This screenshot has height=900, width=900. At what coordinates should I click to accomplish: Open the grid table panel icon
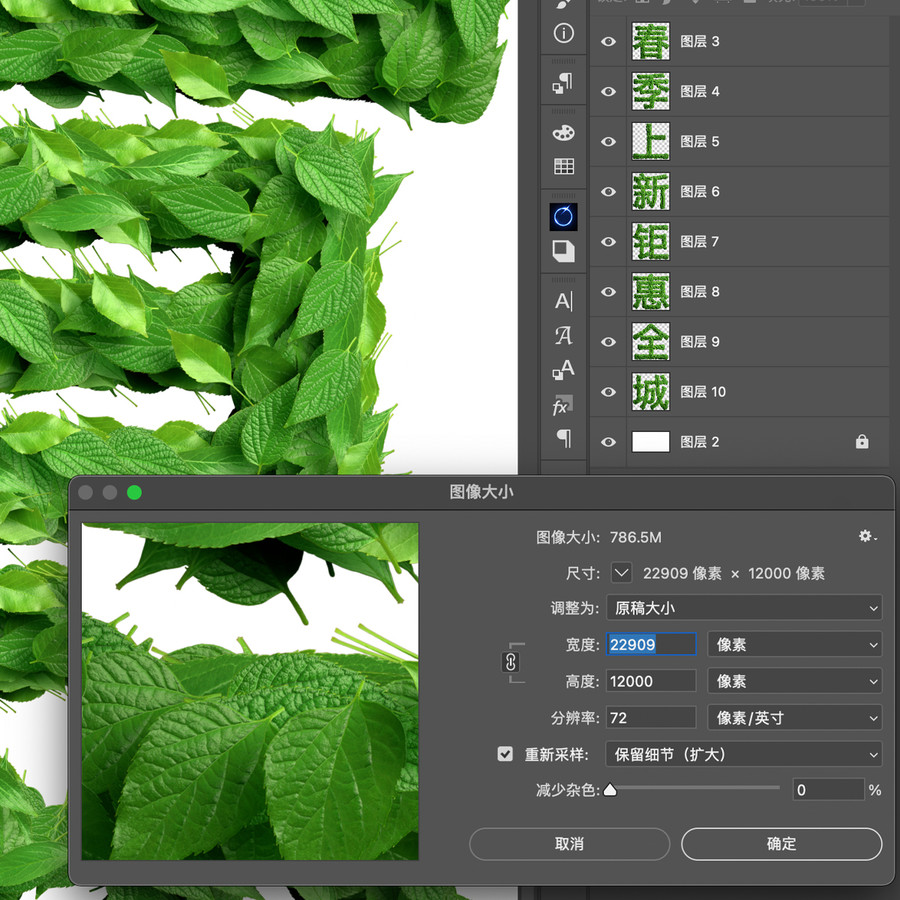563,166
